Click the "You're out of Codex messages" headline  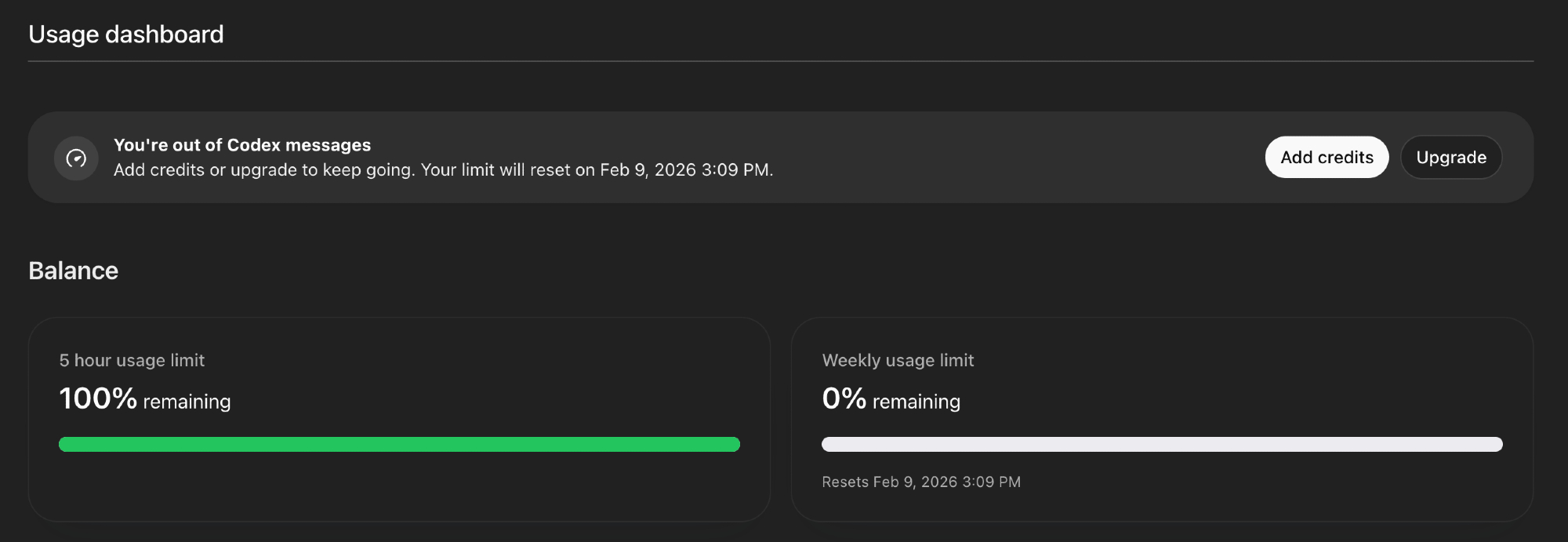pyautogui.click(x=242, y=145)
